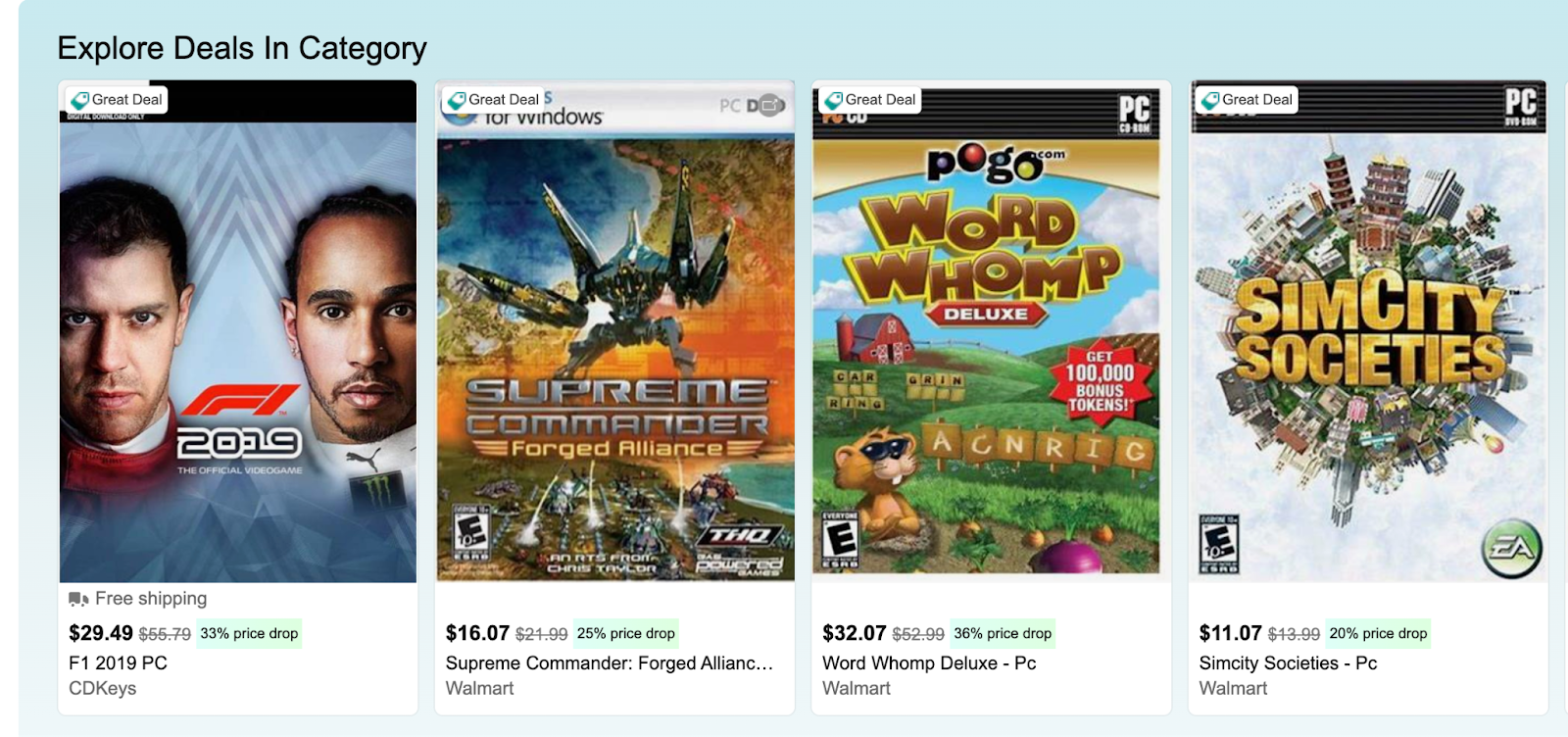
Task: Open the SimCity Societies cover image
Action: pyautogui.click(x=1368, y=331)
